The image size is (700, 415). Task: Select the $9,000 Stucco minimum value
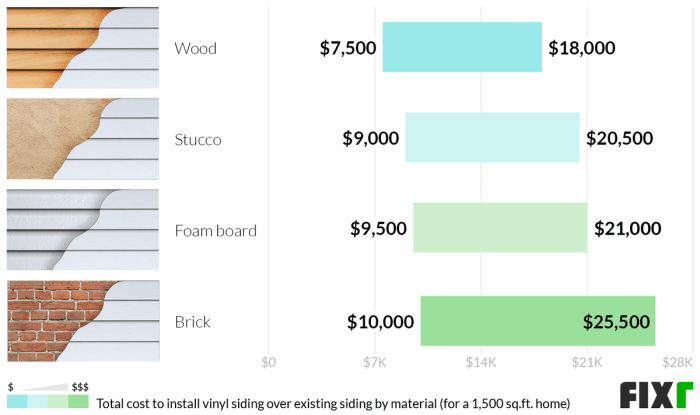click(x=370, y=138)
